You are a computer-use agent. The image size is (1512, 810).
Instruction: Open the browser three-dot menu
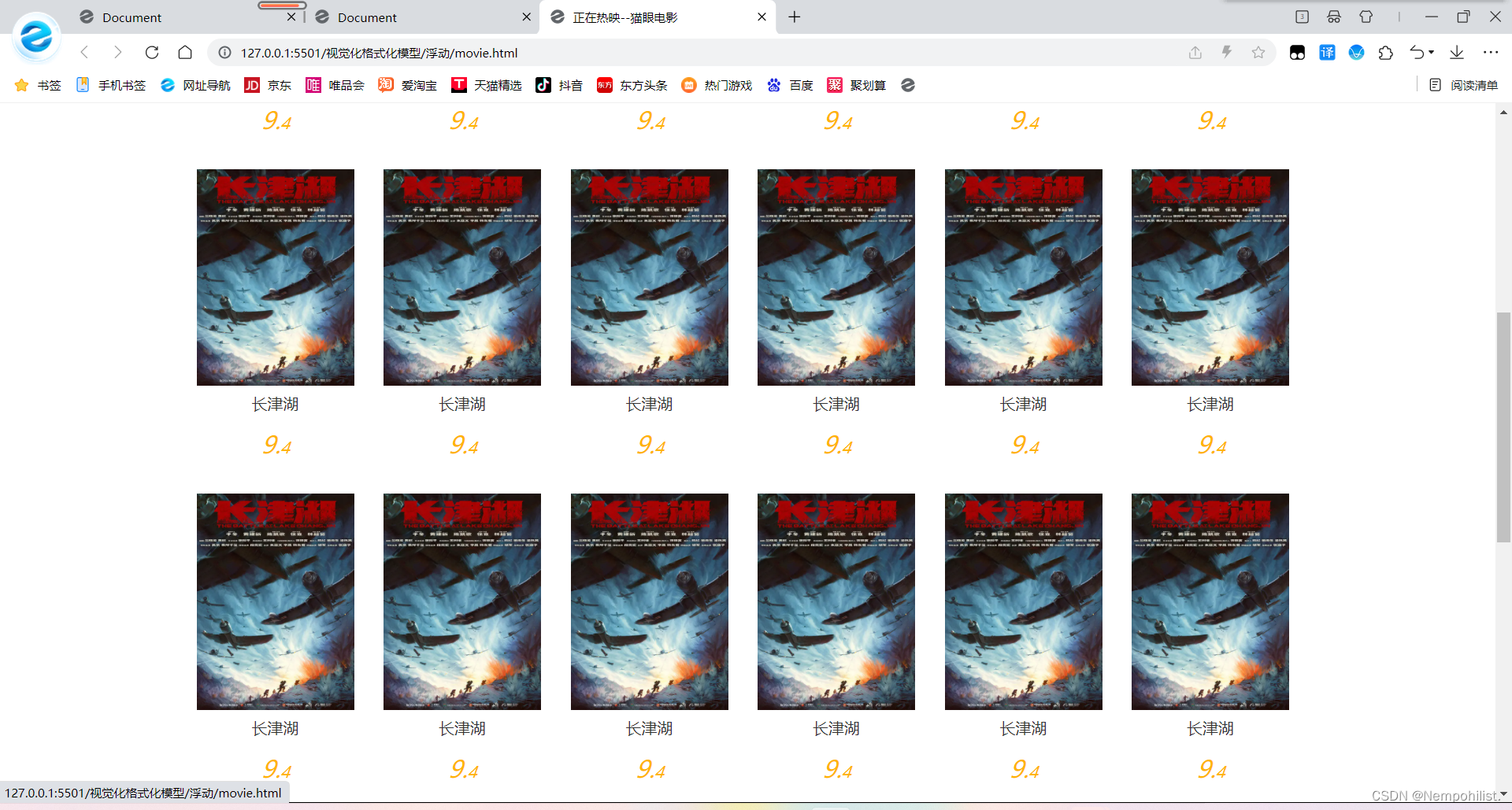(x=1491, y=53)
